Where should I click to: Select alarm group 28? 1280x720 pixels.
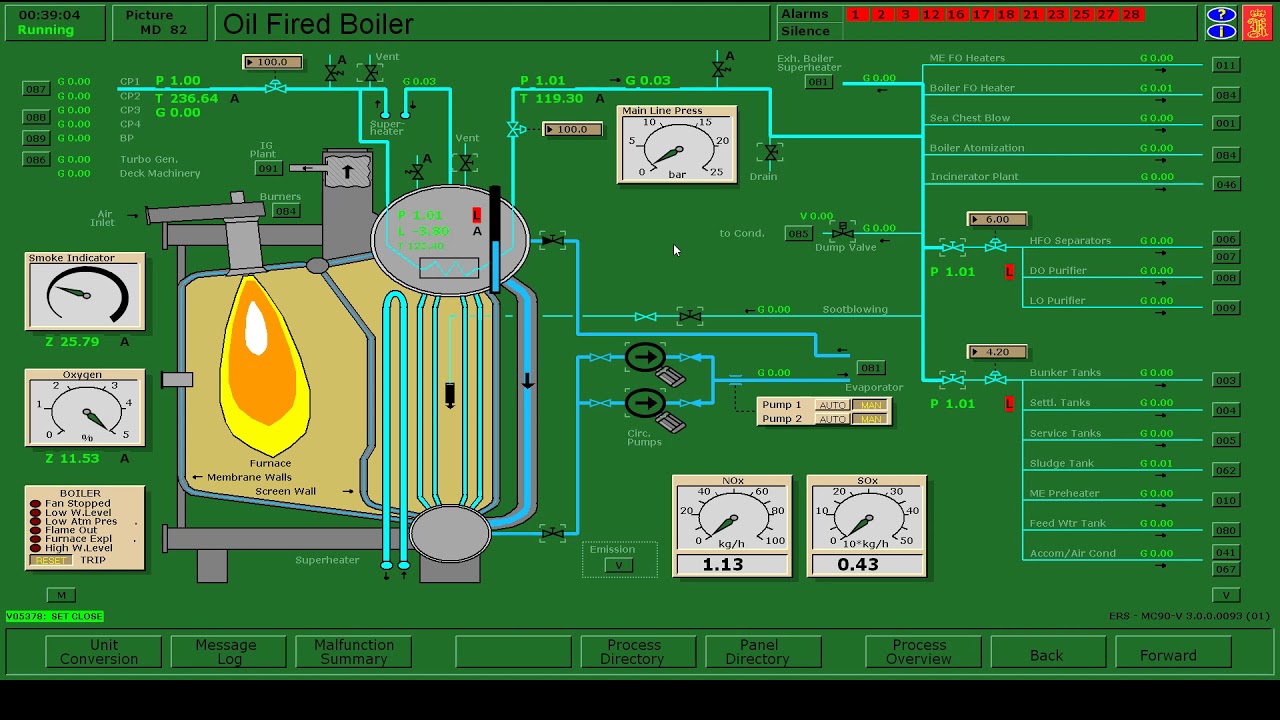[1132, 14]
